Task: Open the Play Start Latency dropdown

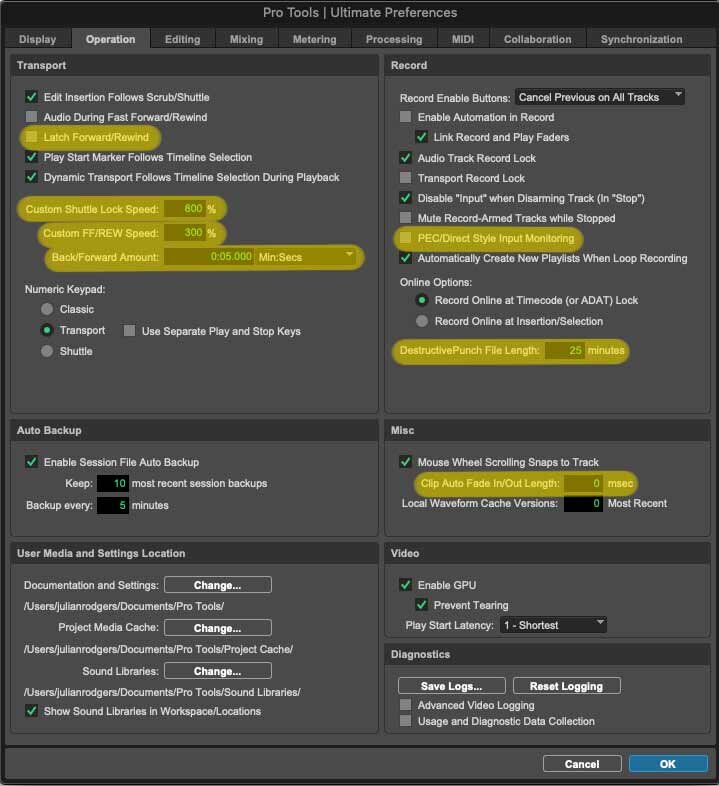Action: pos(553,625)
